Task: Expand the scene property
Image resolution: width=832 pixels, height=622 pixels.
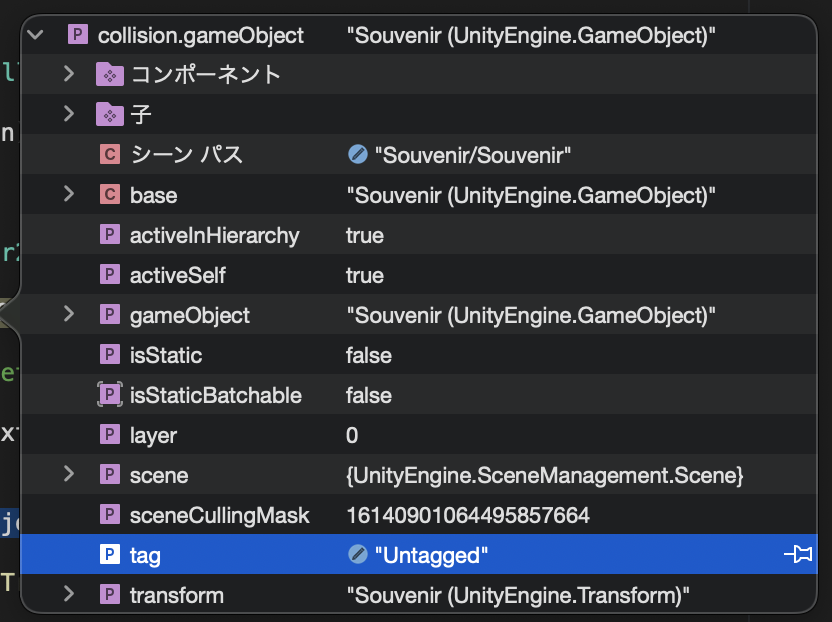Action: 68,474
